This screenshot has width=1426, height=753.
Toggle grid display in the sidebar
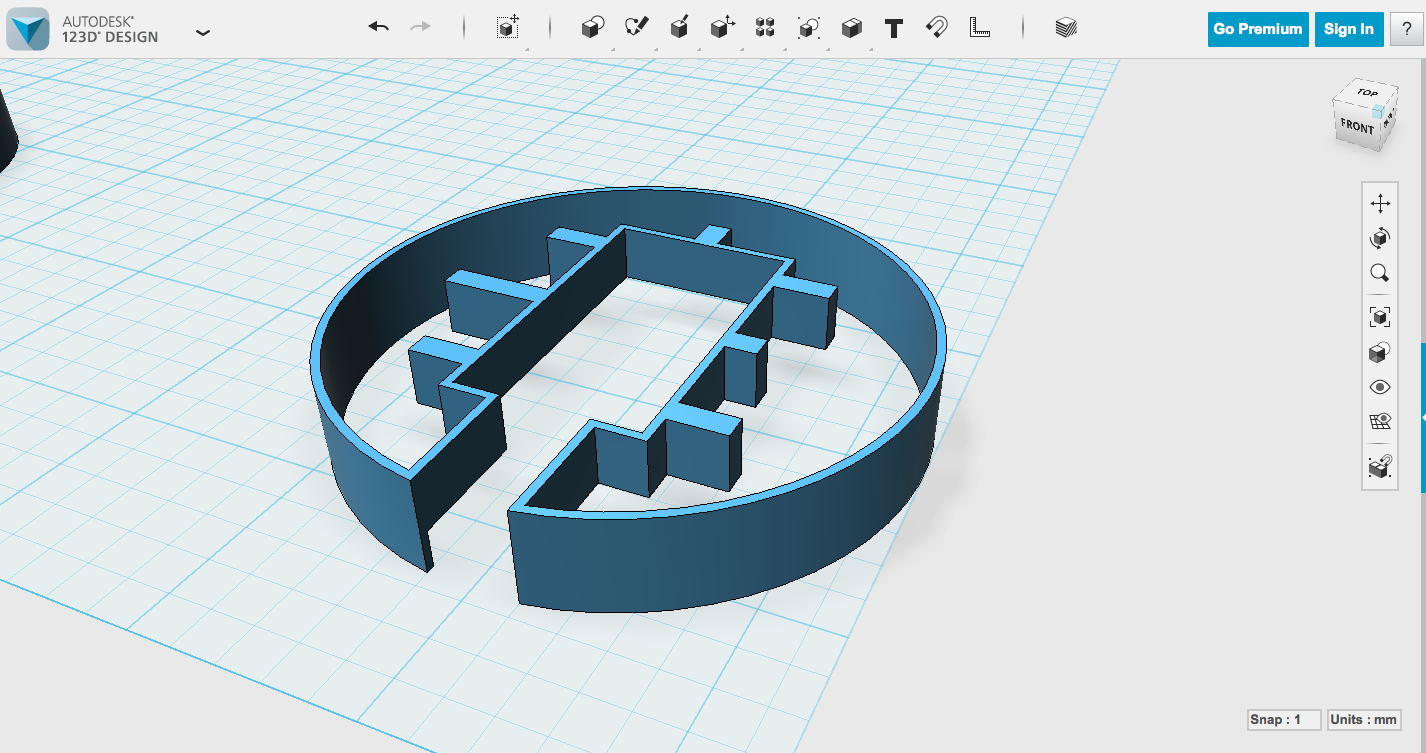tap(1380, 422)
